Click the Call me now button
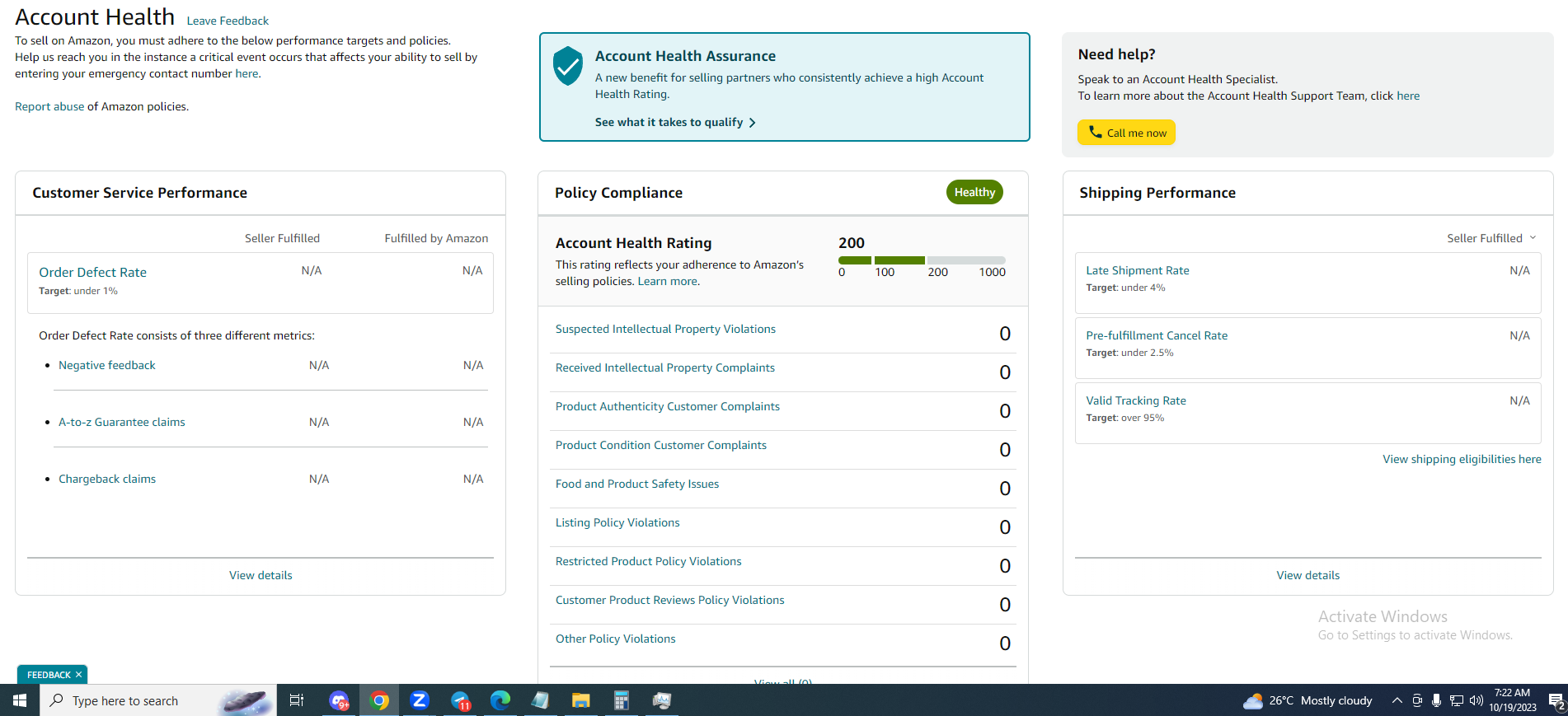 (1126, 132)
